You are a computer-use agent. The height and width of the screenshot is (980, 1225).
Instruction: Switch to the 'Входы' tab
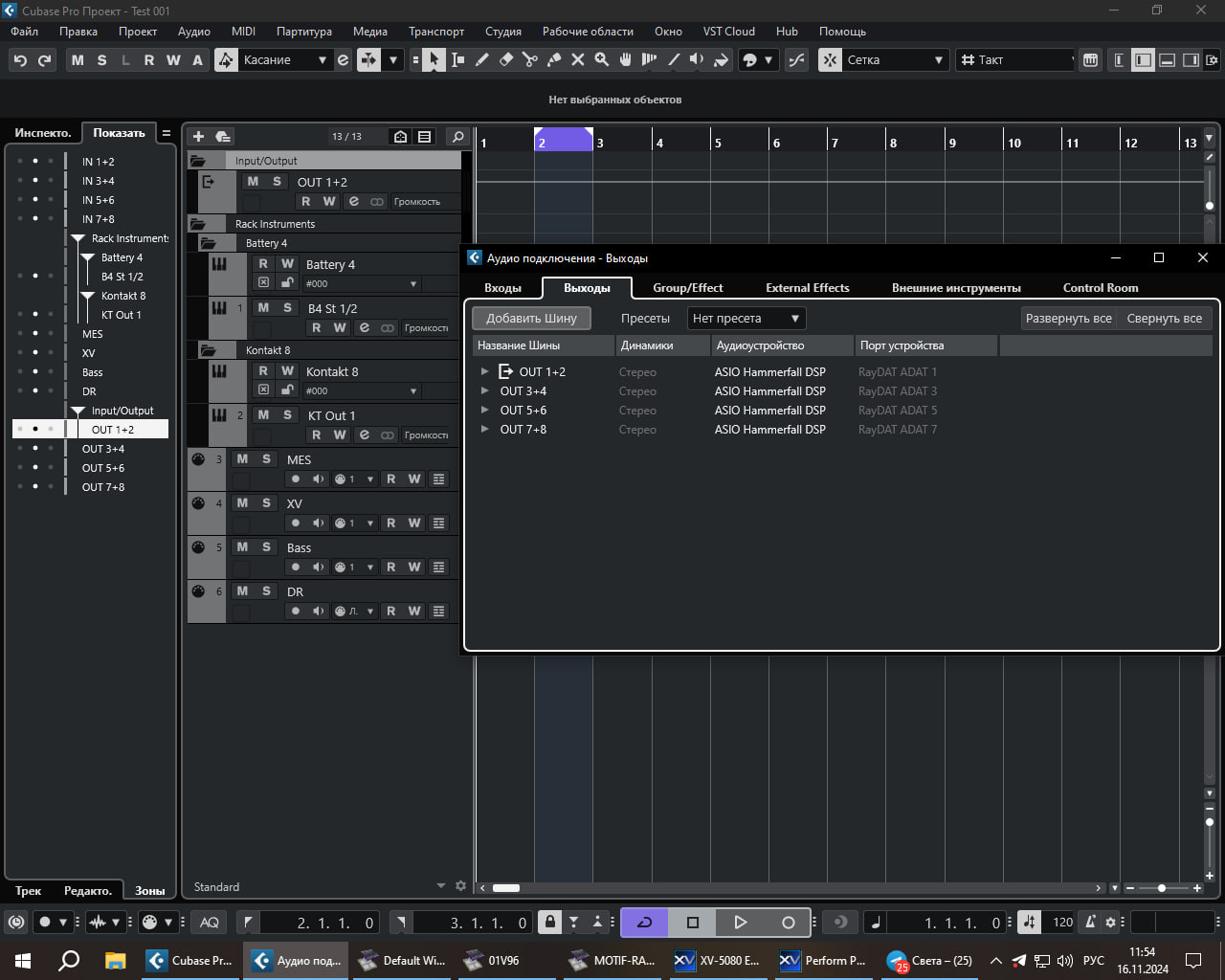coord(502,288)
